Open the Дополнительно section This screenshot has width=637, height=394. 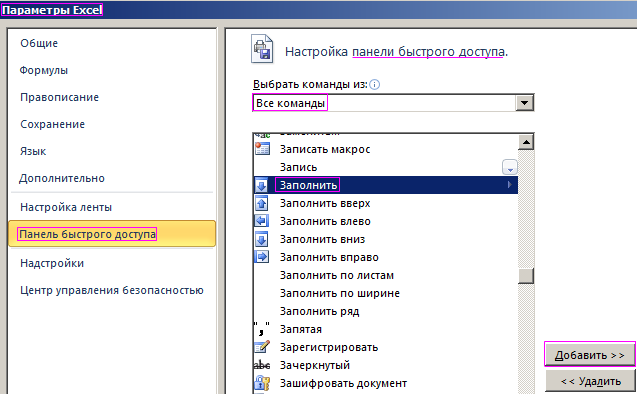pyautogui.click(x=62, y=178)
